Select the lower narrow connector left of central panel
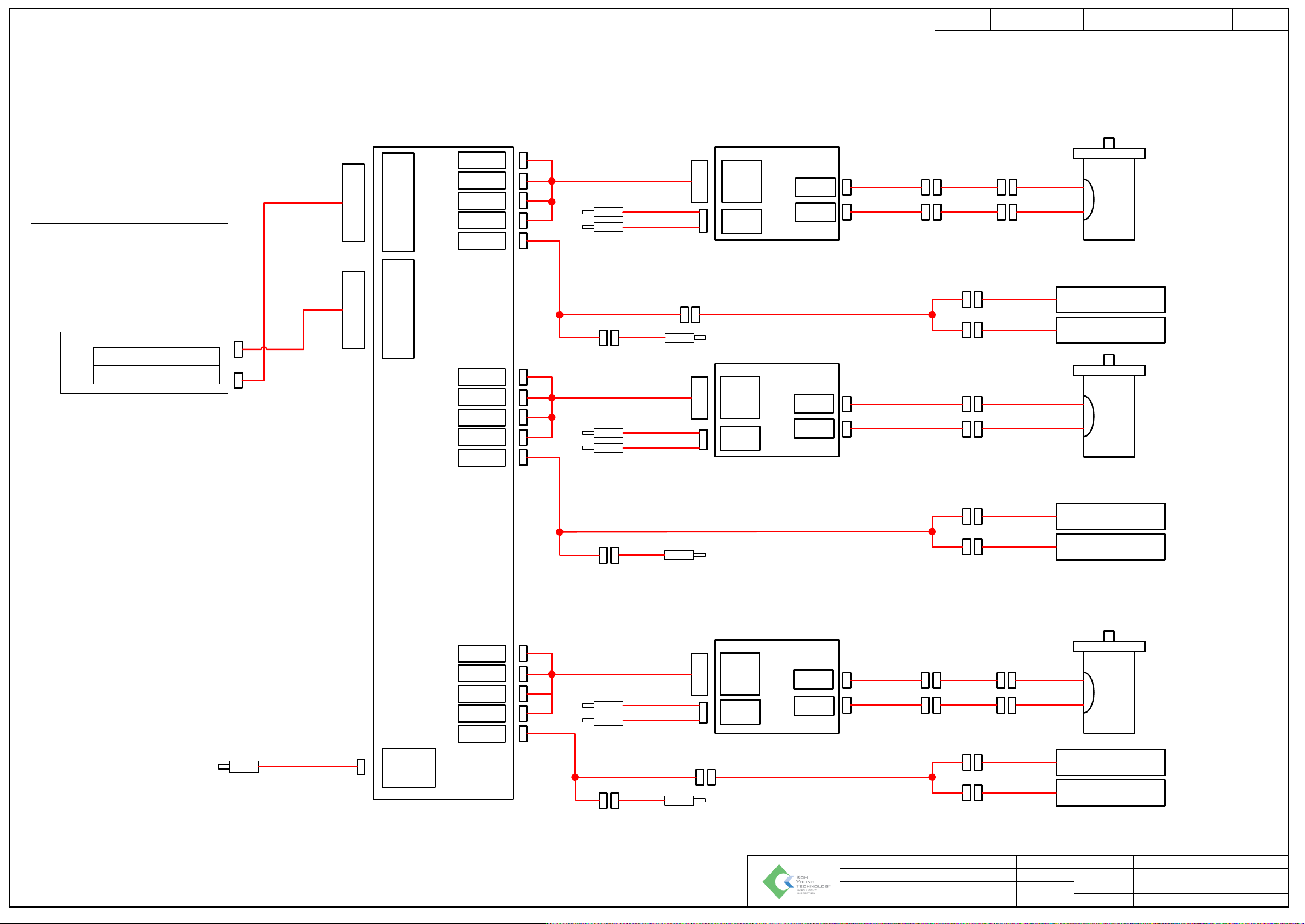 353,309
